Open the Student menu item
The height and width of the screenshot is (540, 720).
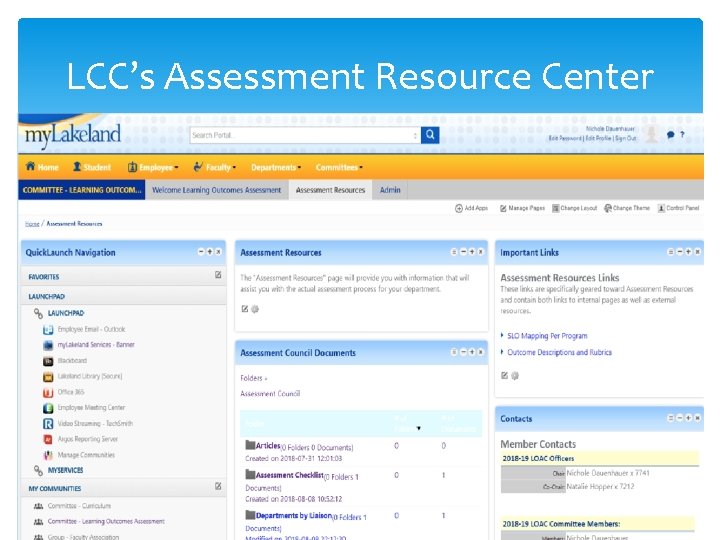tap(92, 167)
